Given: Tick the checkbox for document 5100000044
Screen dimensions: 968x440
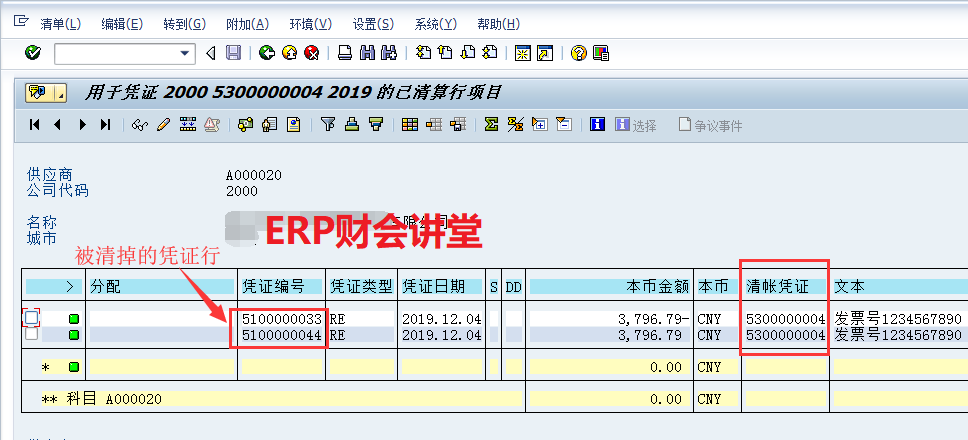Looking at the screenshot, I should [x=32, y=334].
